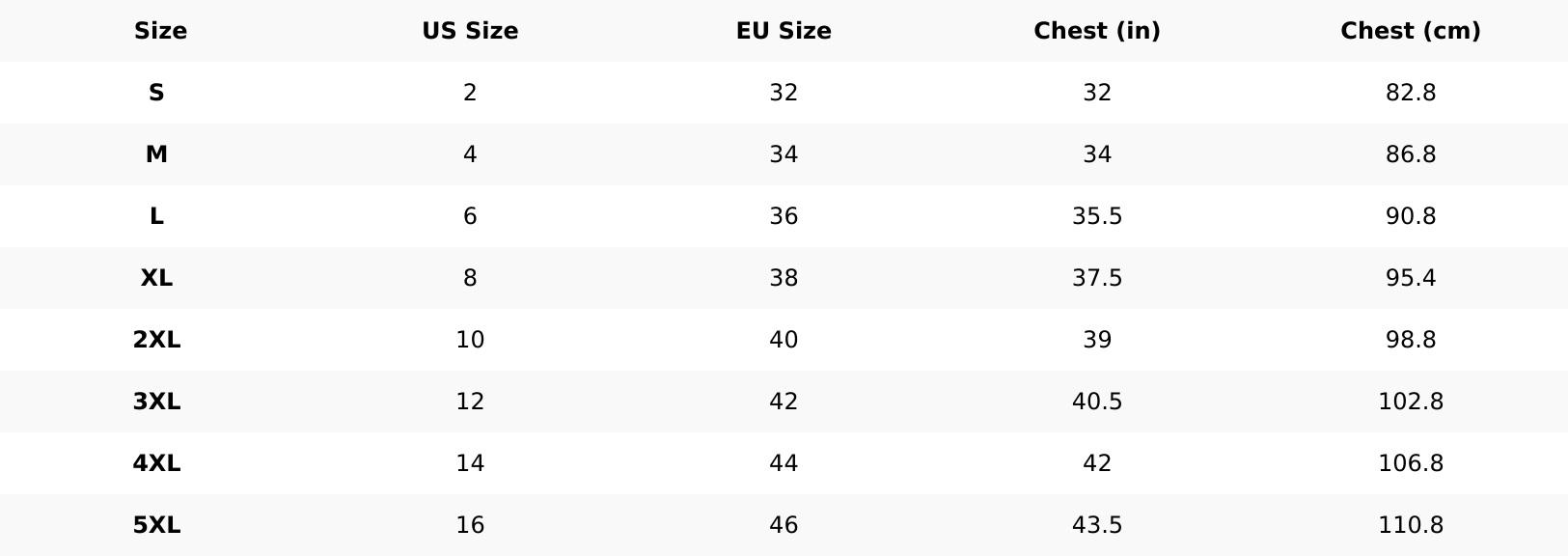The image size is (1568, 556).
Task: Click the 35.5 chest inches cell
Action: click(x=1097, y=216)
